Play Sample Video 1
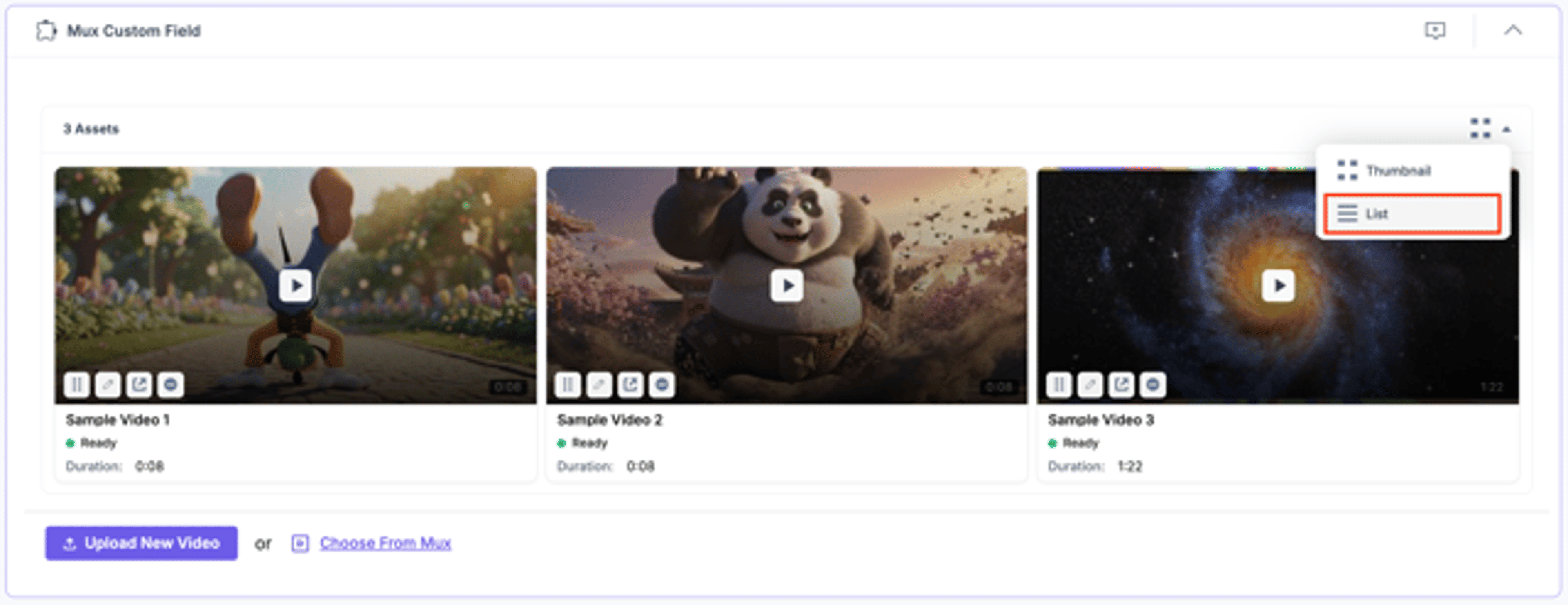This screenshot has height=605, width=1568. [296, 285]
